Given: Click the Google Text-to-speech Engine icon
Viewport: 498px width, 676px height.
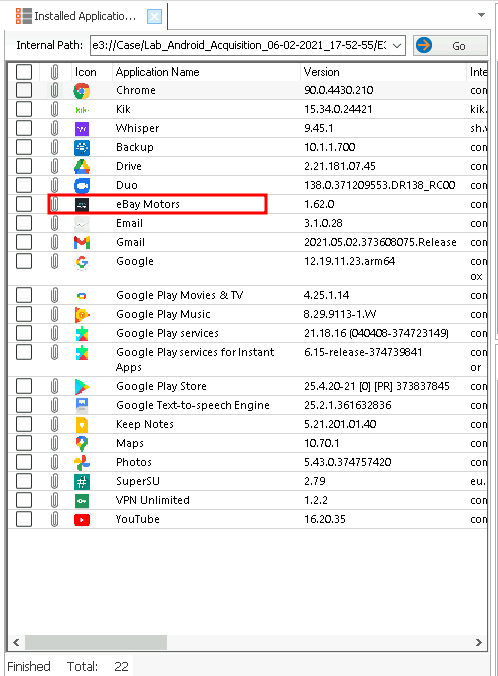Looking at the screenshot, I should point(82,406).
